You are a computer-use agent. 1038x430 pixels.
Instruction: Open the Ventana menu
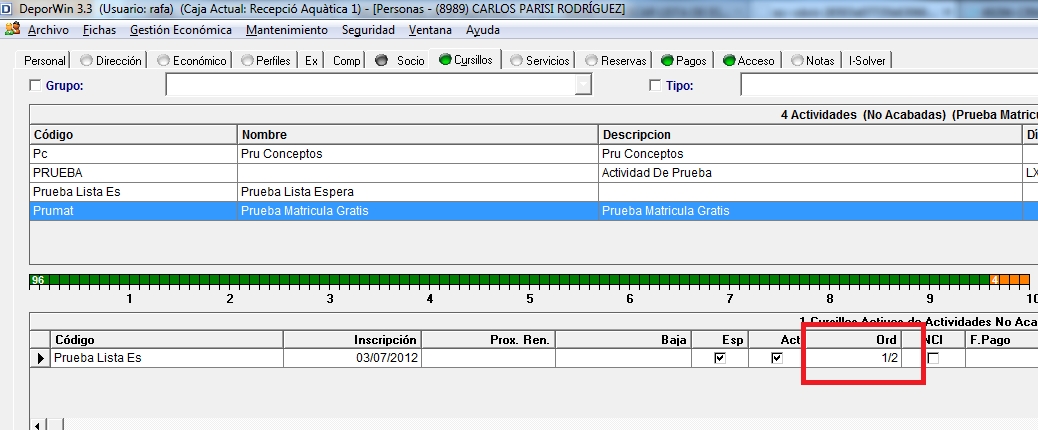(x=430, y=30)
